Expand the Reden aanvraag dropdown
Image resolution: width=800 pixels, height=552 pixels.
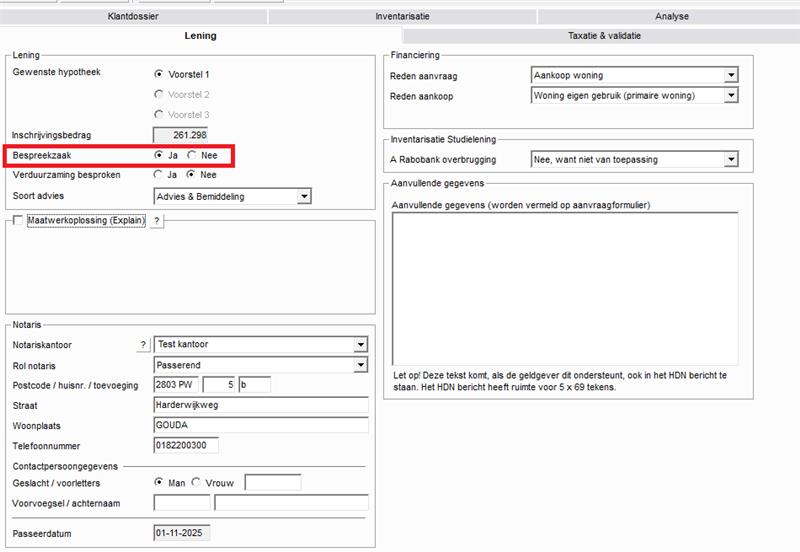point(730,75)
